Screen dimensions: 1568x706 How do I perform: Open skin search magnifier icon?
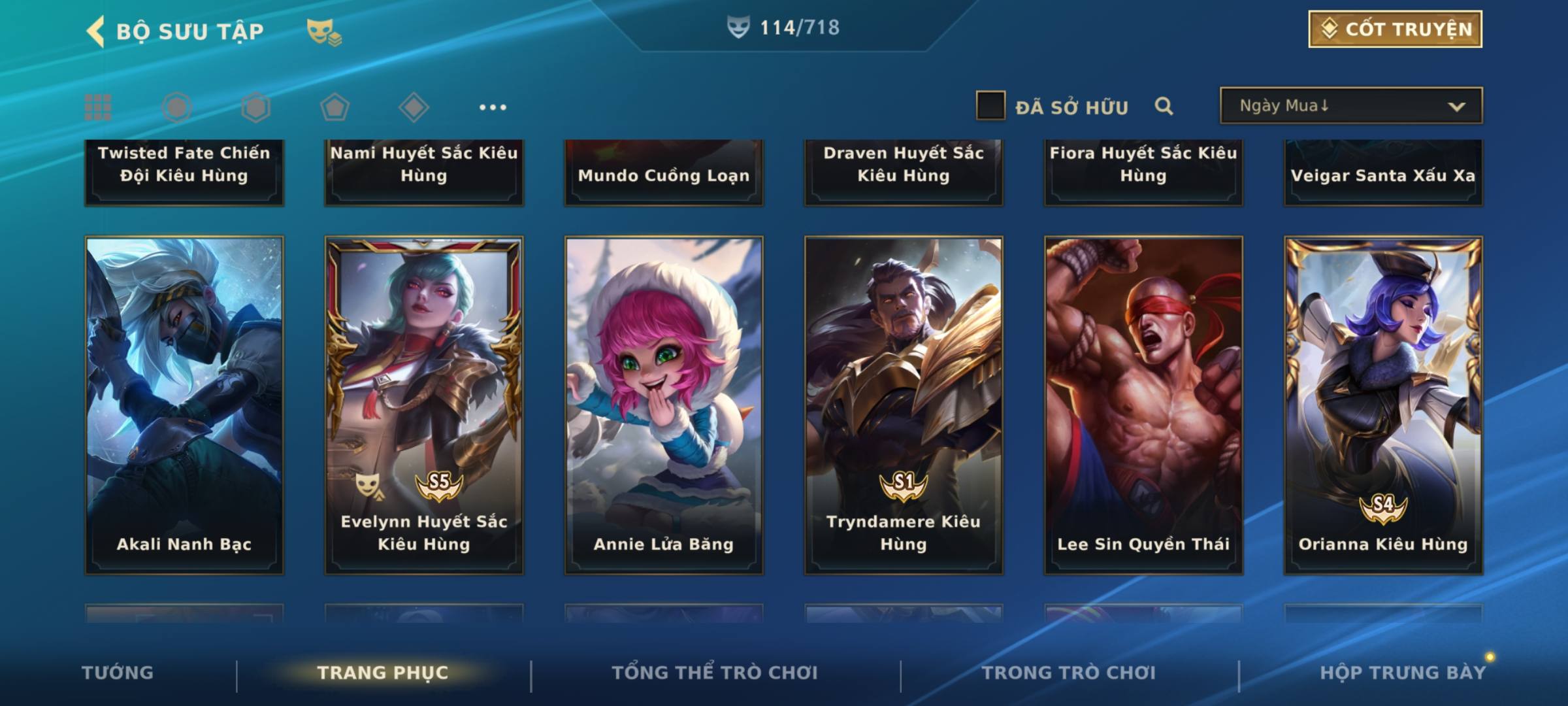[x=1164, y=106]
